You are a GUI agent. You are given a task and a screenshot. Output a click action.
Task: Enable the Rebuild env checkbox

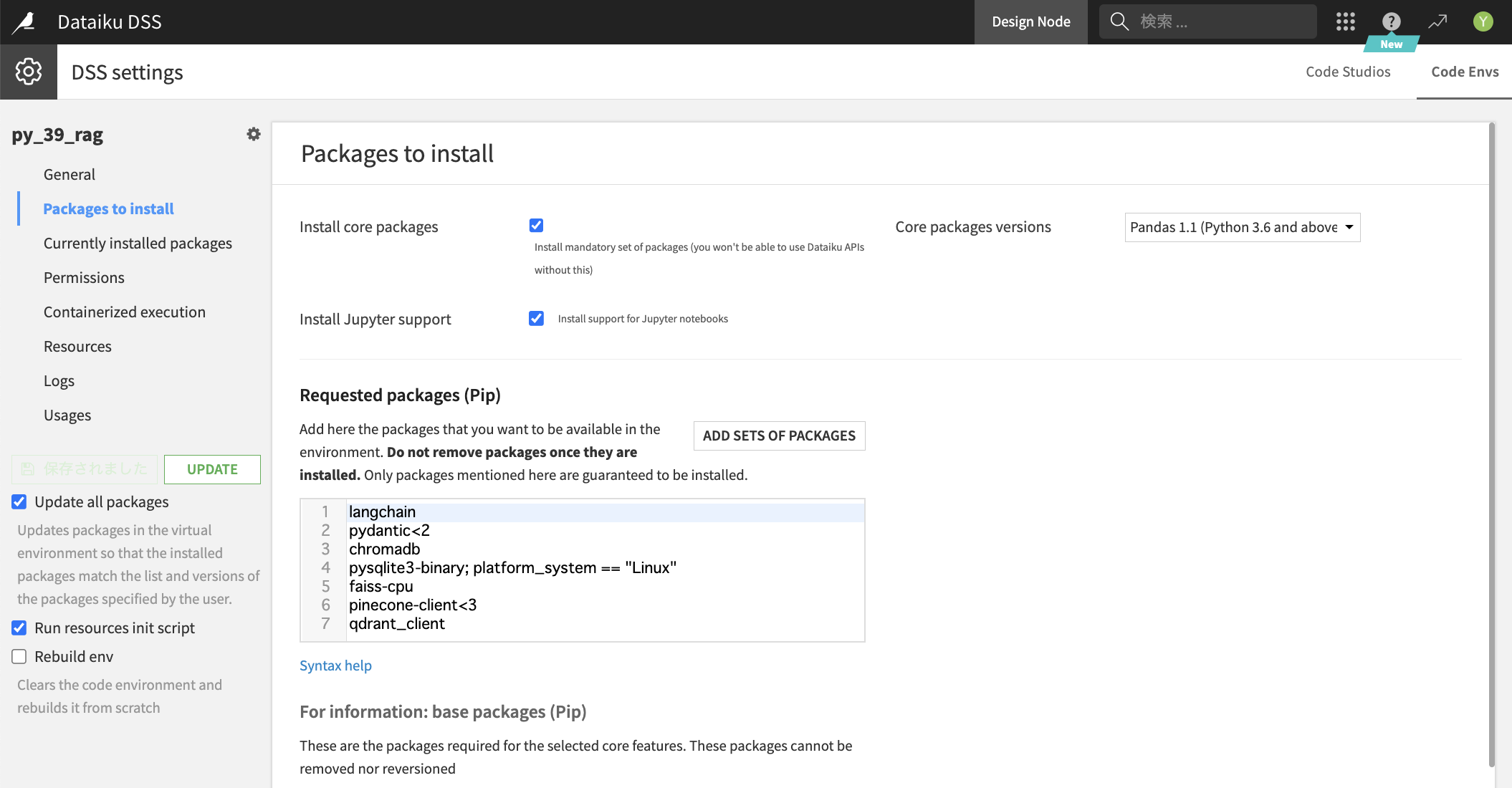click(x=19, y=656)
